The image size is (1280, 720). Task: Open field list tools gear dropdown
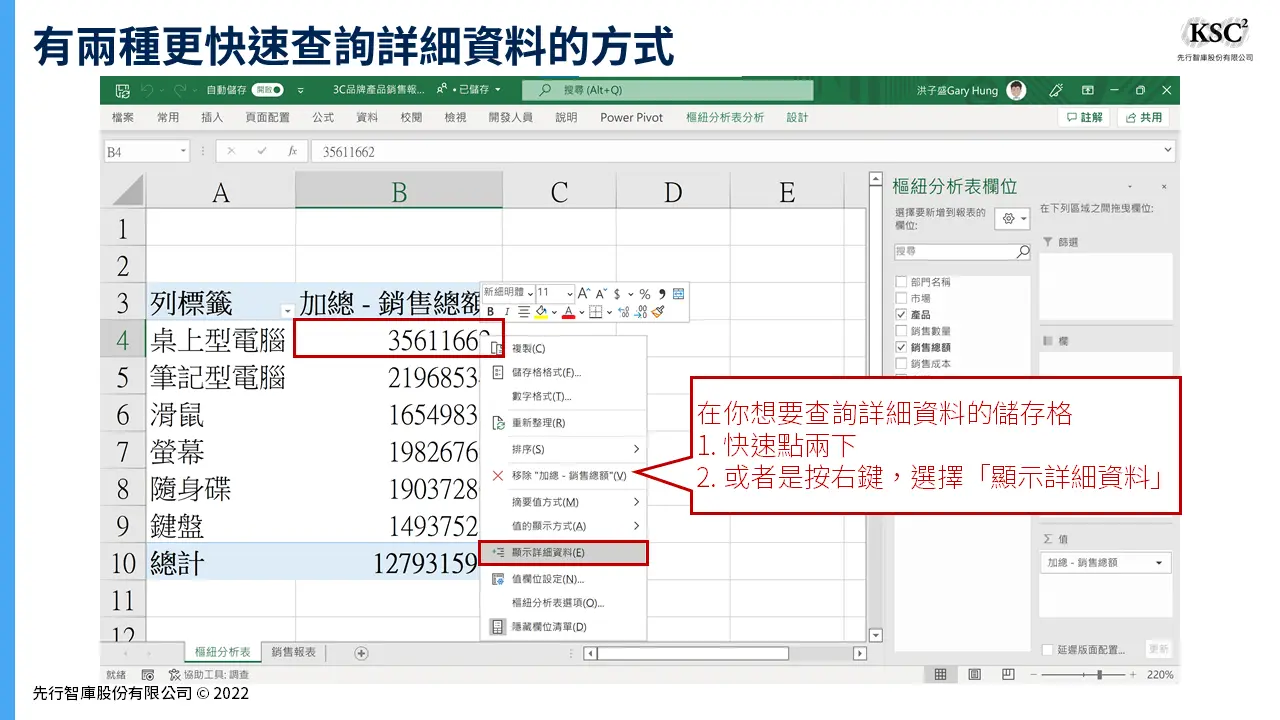click(1013, 219)
